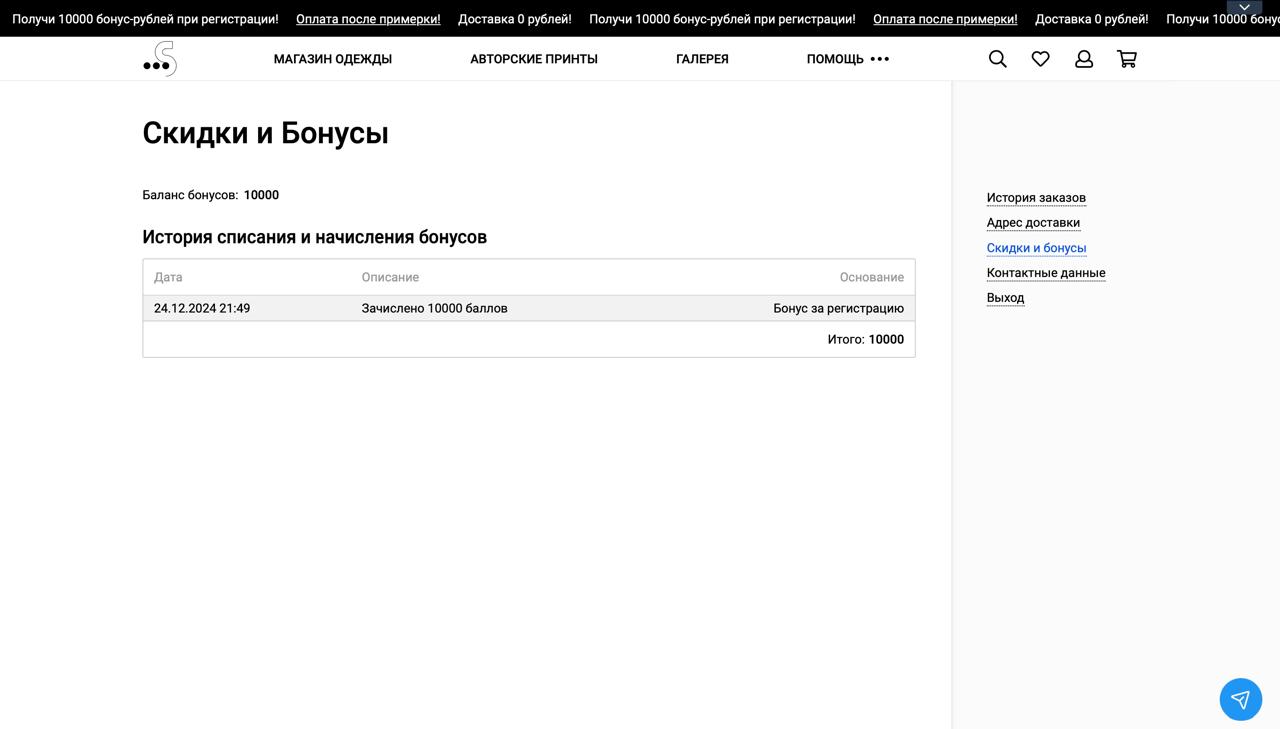Image resolution: width=1280 pixels, height=729 pixels.
Task: Open the Telegram chat button
Action: (x=1241, y=699)
